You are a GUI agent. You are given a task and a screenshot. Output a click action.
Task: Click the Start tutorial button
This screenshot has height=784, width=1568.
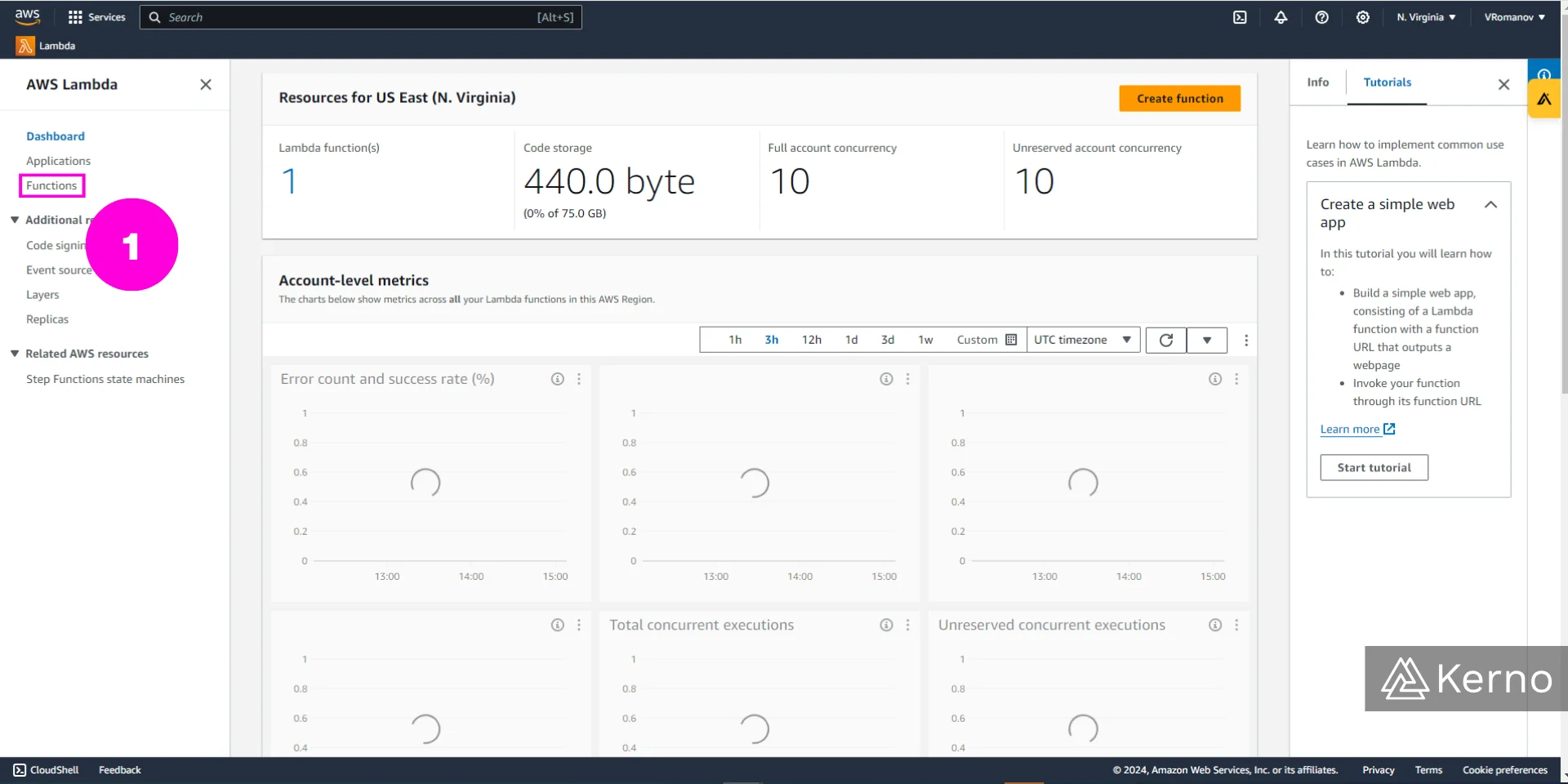click(x=1374, y=468)
